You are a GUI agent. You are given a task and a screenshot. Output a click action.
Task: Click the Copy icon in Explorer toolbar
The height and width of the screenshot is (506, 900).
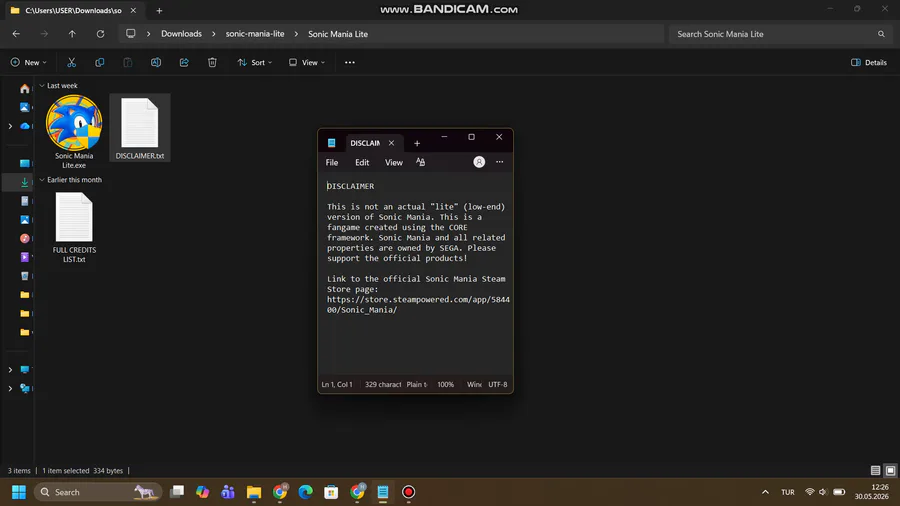99,62
